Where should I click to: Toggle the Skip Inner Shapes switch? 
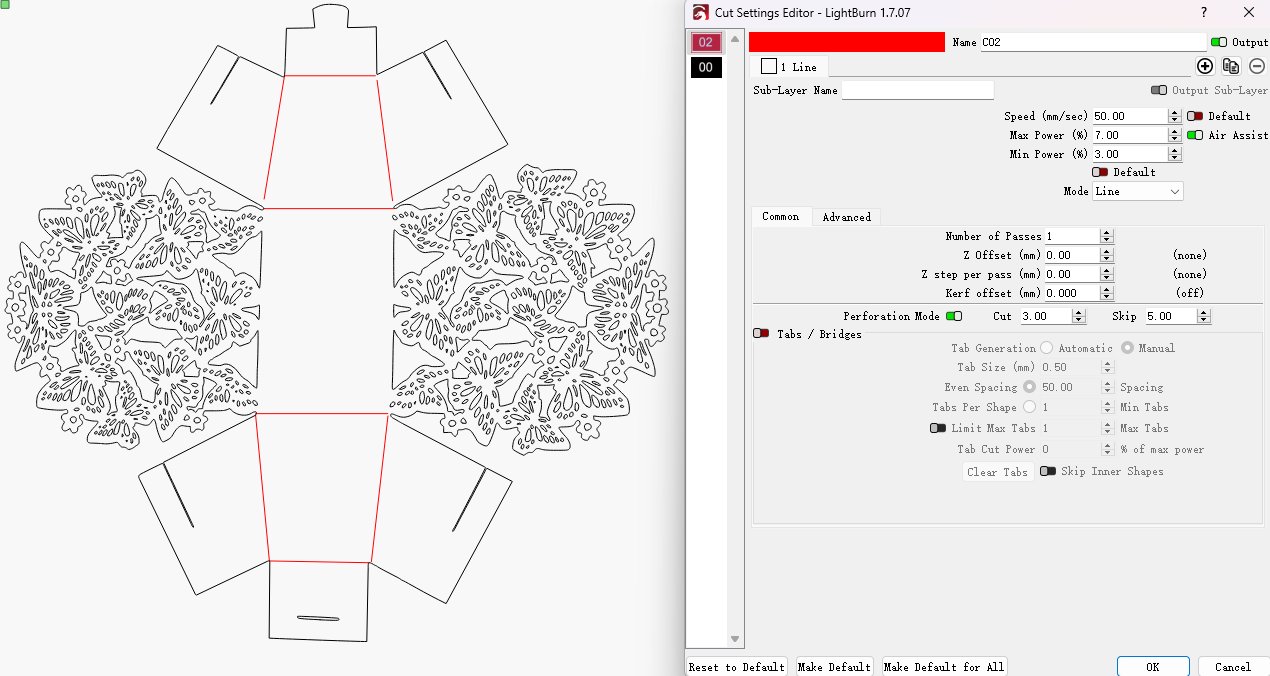(1048, 471)
